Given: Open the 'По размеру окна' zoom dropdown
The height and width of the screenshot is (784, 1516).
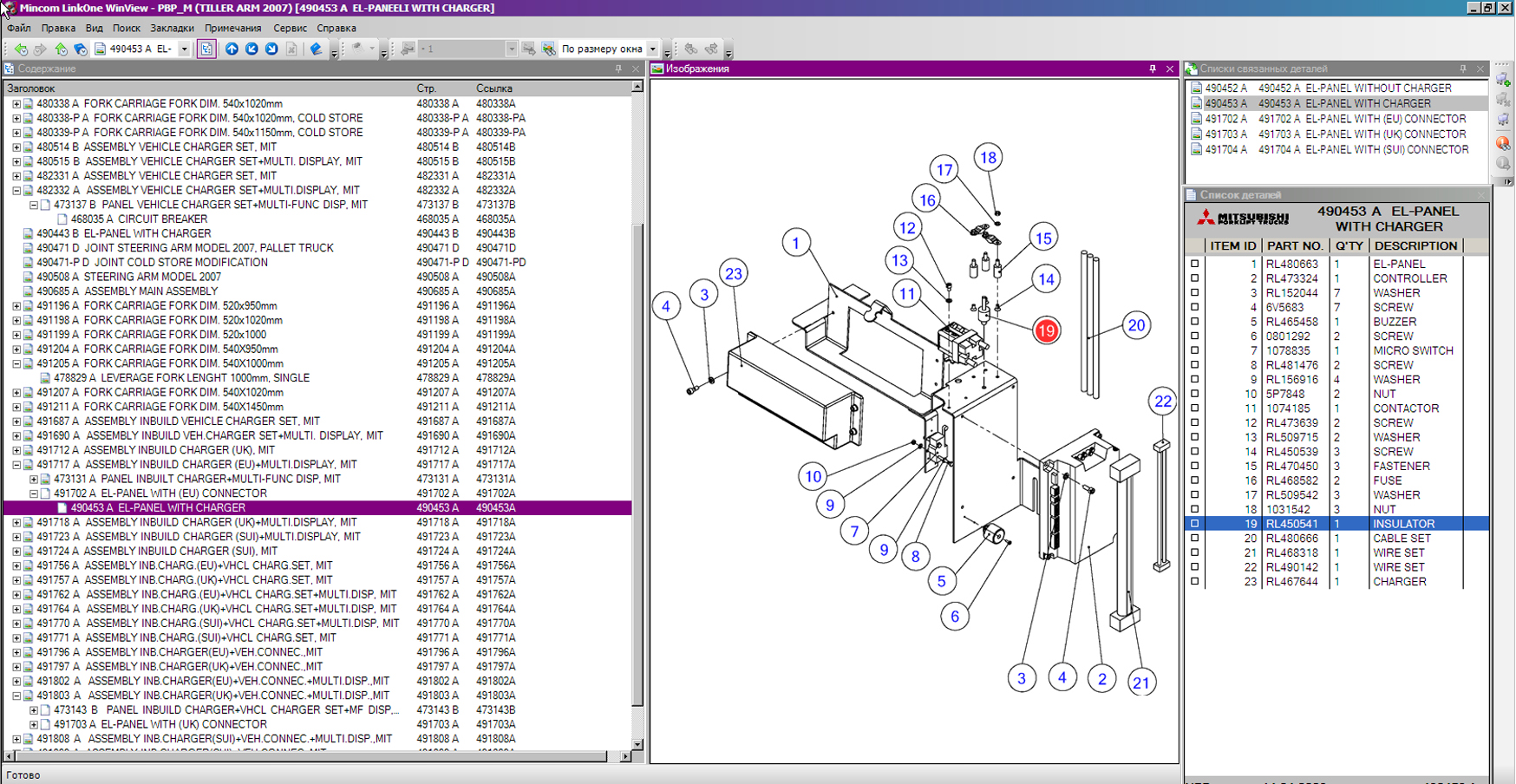Looking at the screenshot, I should 653,49.
